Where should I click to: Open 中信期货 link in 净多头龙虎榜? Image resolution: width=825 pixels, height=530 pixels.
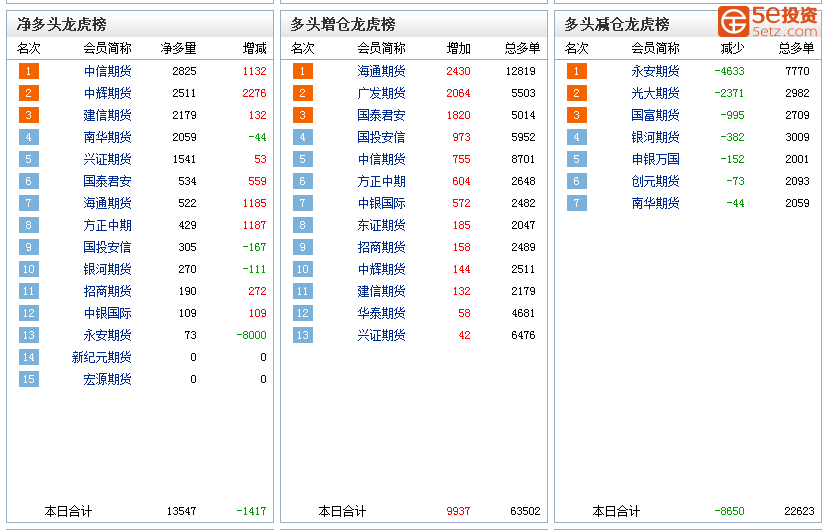tap(107, 71)
